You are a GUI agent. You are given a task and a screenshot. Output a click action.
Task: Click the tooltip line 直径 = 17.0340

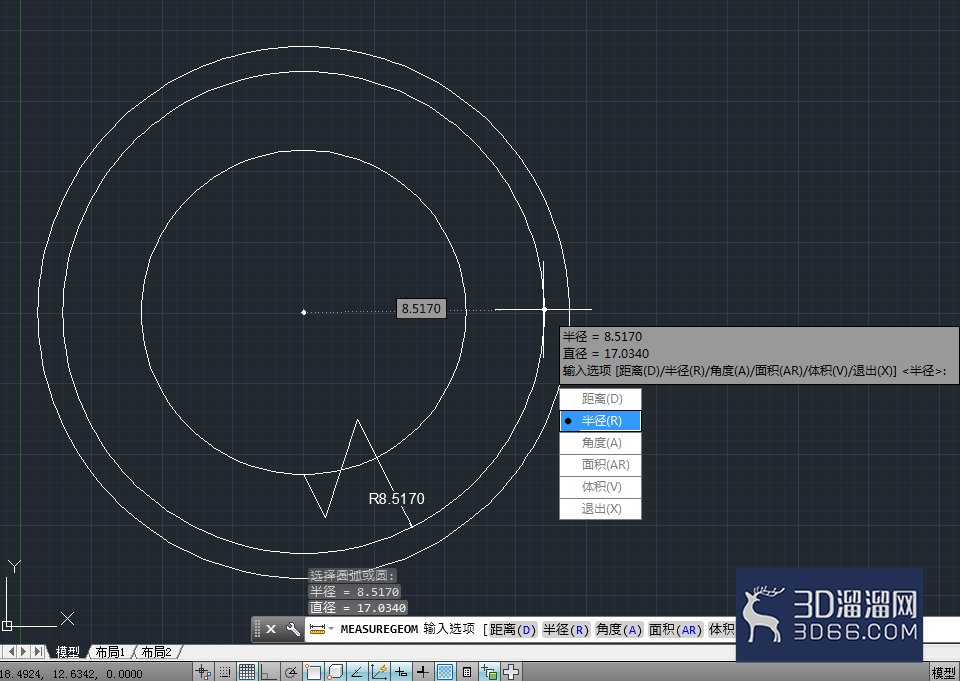coord(606,353)
